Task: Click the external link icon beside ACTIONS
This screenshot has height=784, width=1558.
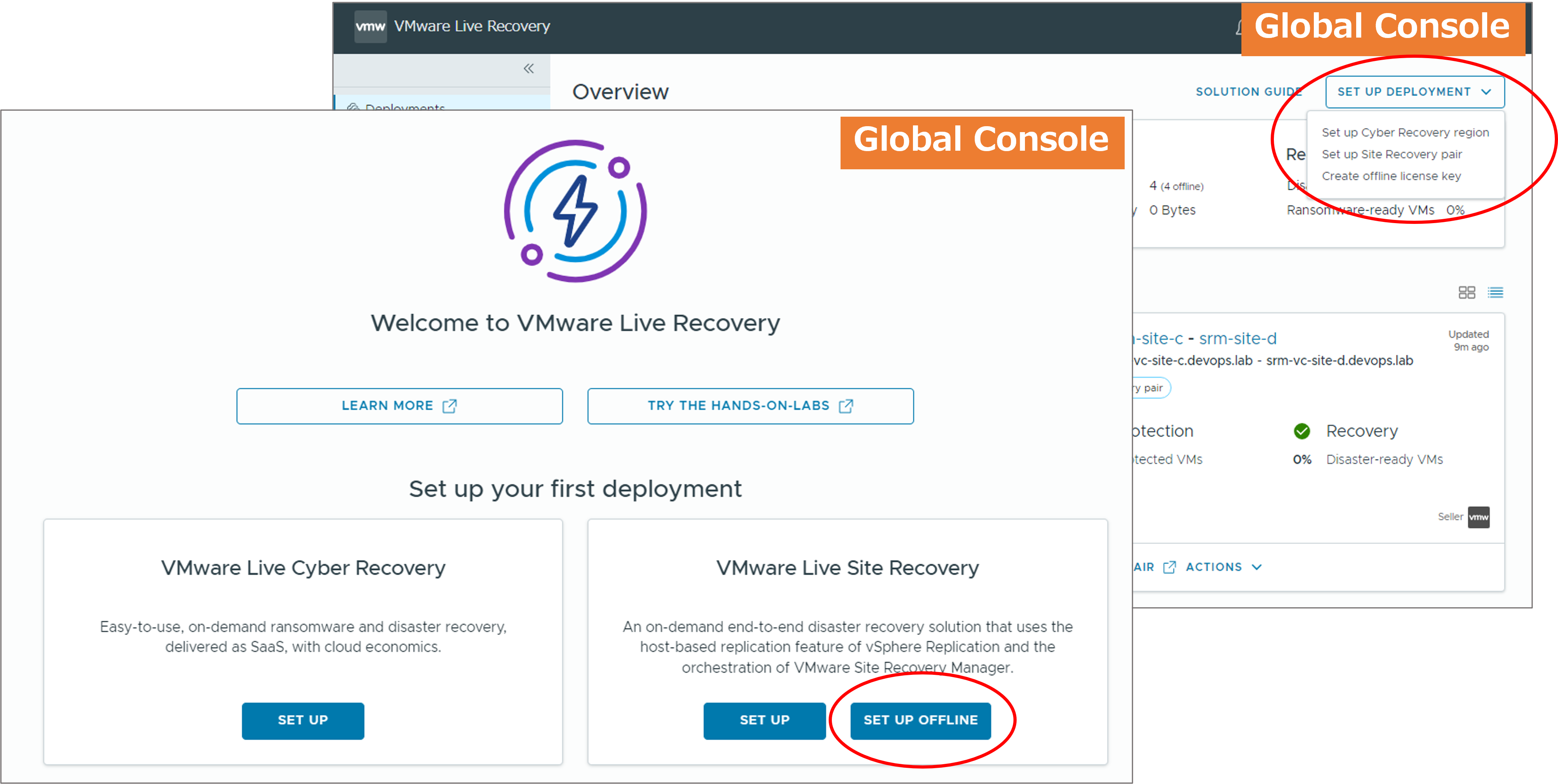Action: click(x=1170, y=567)
